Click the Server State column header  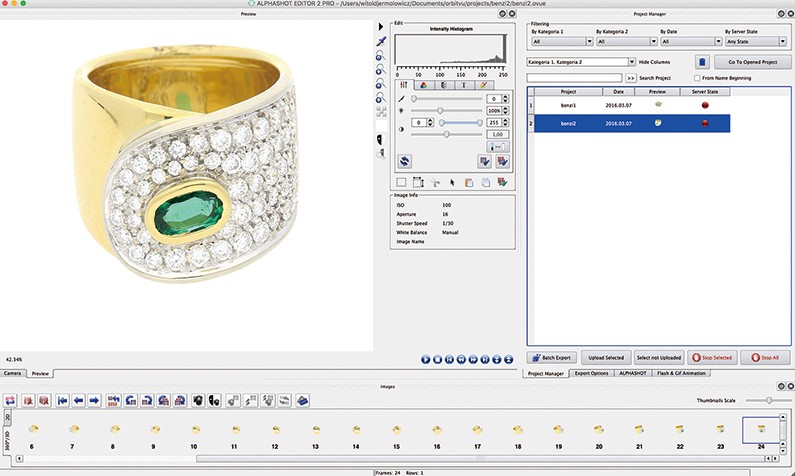click(705, 92)
